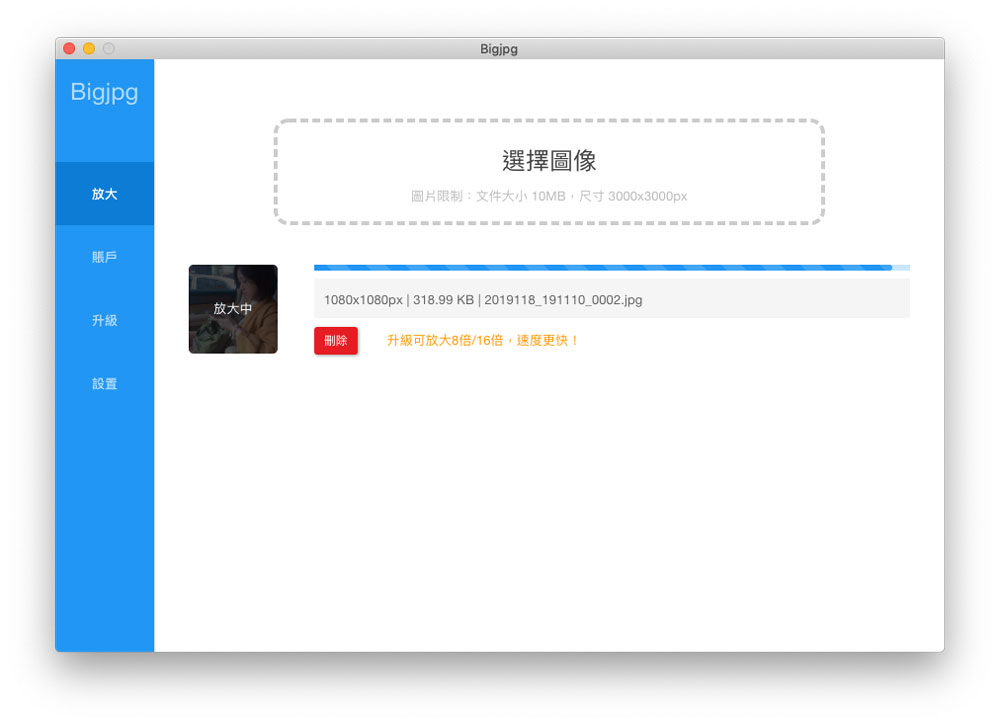Switch to the 放大 sidebar tab

click(104, 194)
